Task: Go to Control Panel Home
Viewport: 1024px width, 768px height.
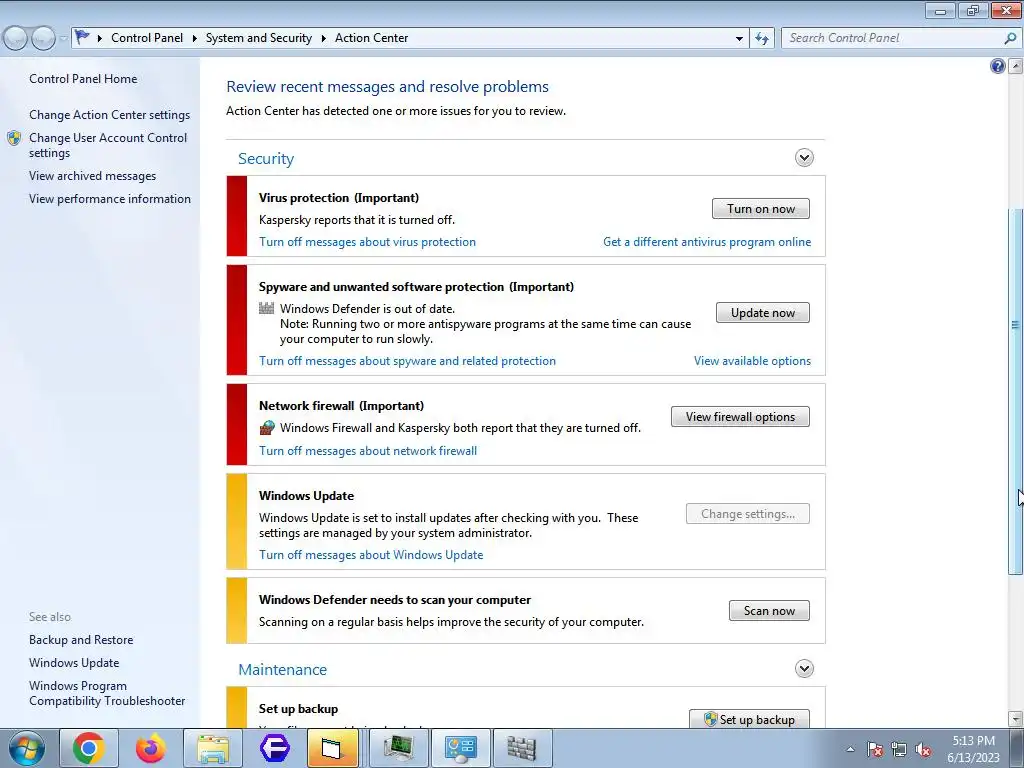Action: click(x=83, y=78)
